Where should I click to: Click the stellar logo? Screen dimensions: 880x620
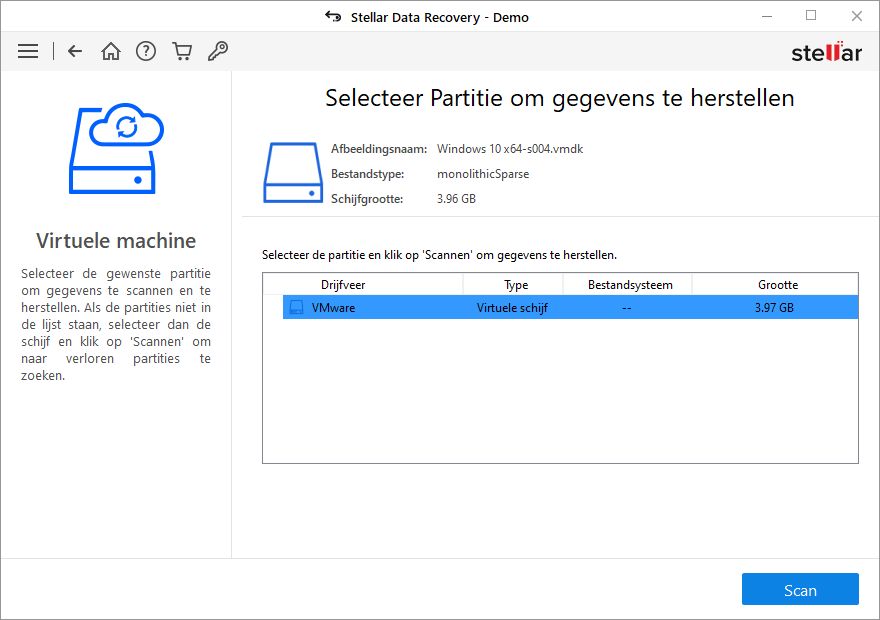pyautogui.click(x=826, y=52)
